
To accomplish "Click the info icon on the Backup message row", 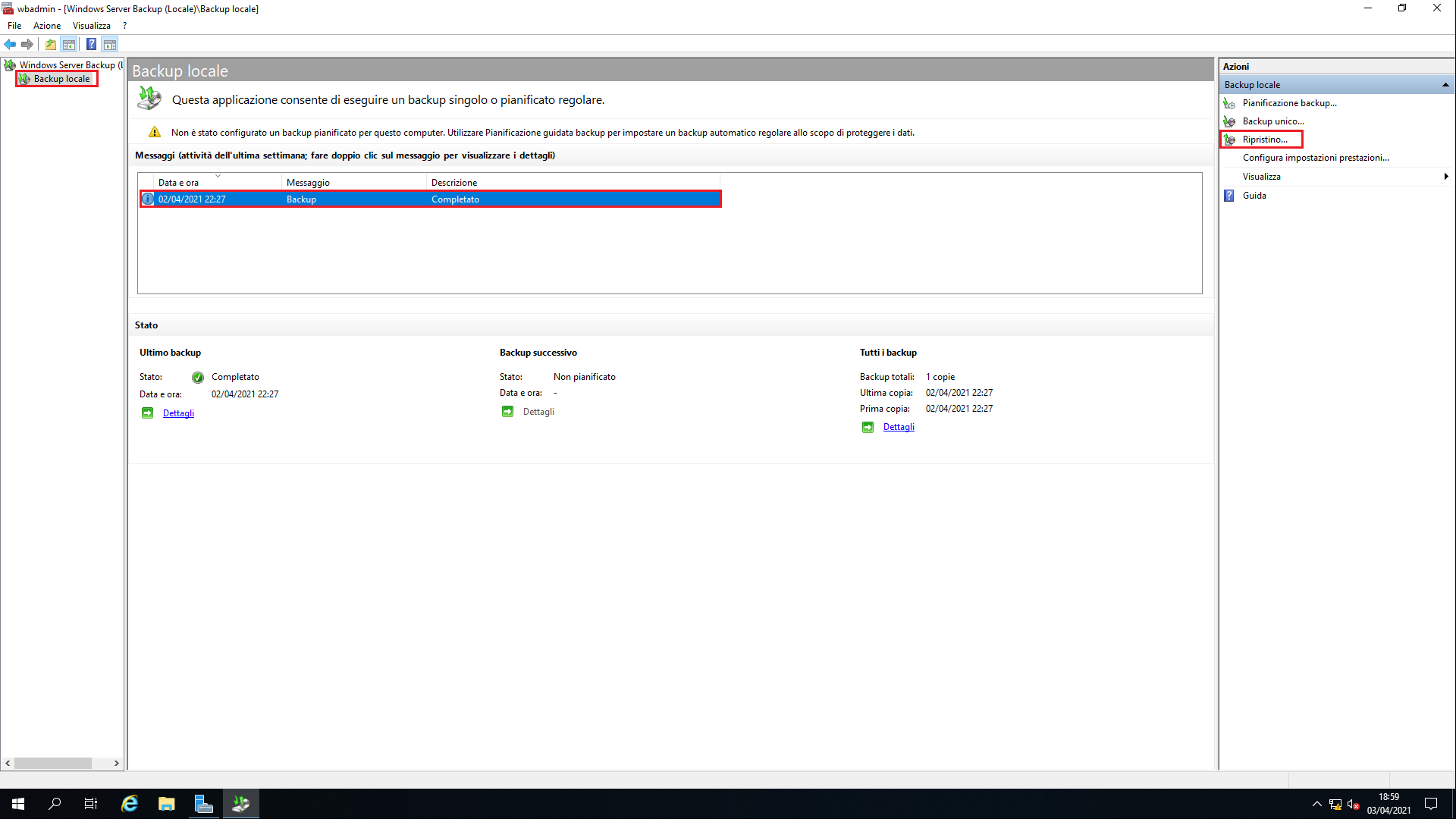I will coord(148,199).
